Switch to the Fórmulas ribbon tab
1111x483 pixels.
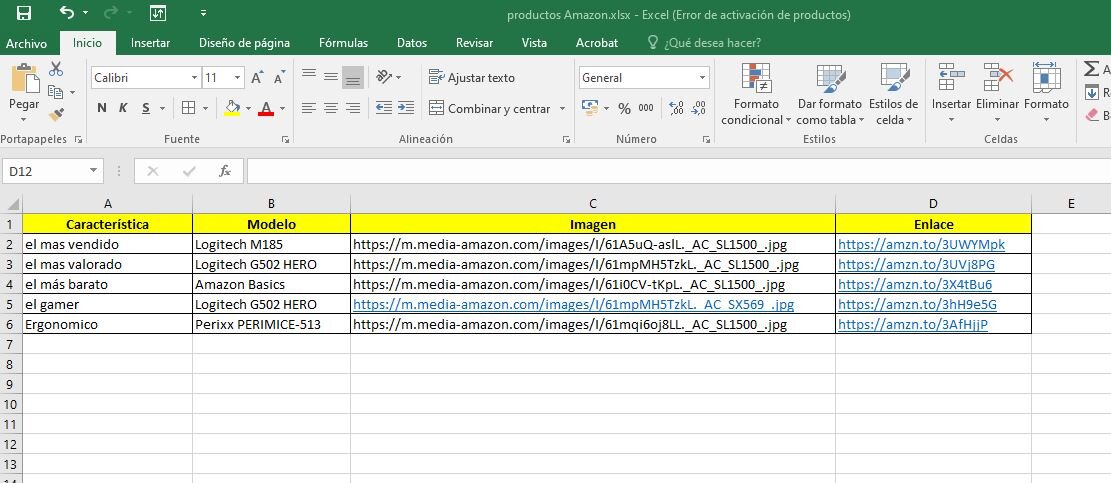(x=343, y=43)
